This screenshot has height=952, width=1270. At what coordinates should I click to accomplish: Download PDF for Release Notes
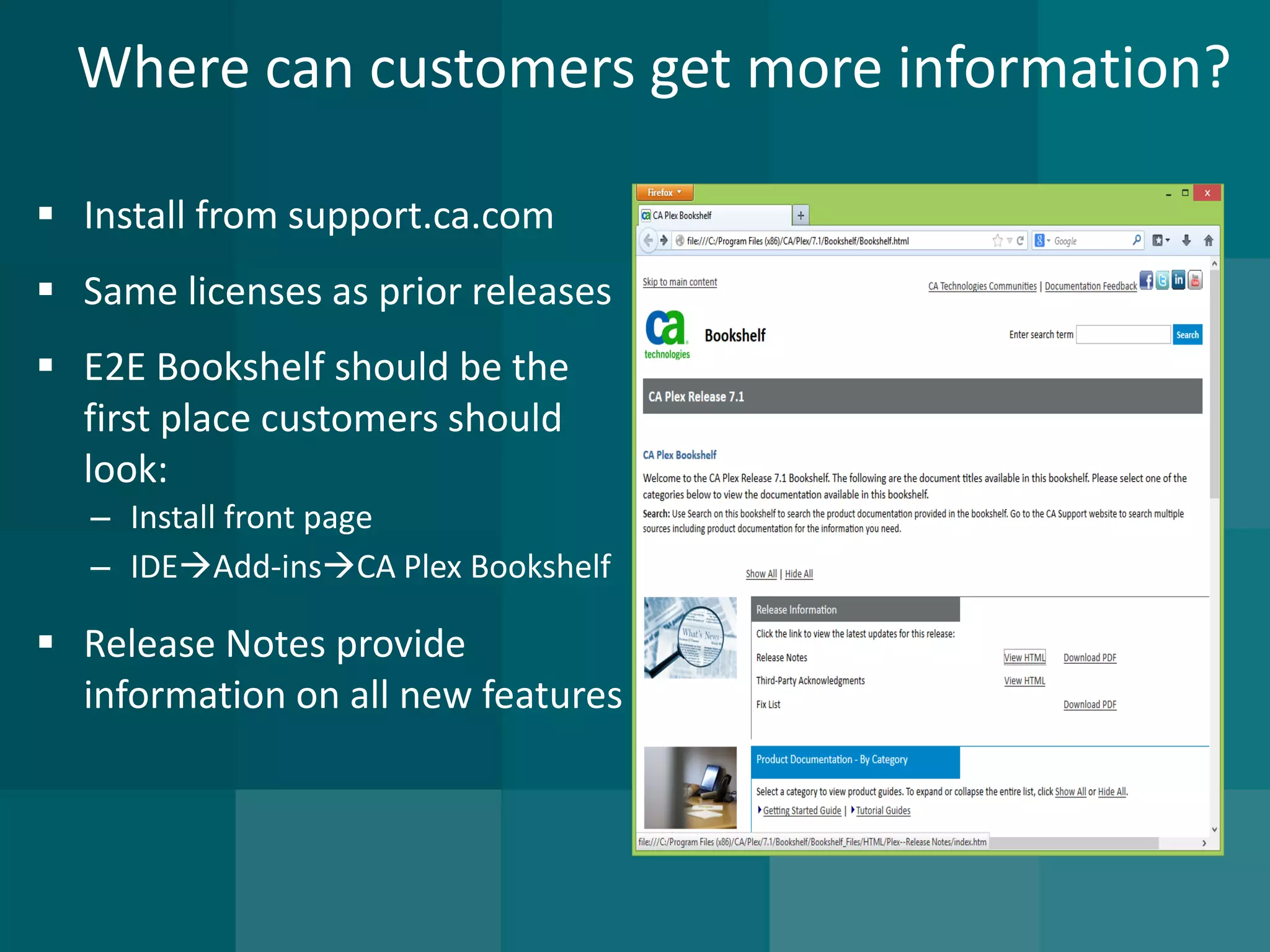(x=1090, y=658)
